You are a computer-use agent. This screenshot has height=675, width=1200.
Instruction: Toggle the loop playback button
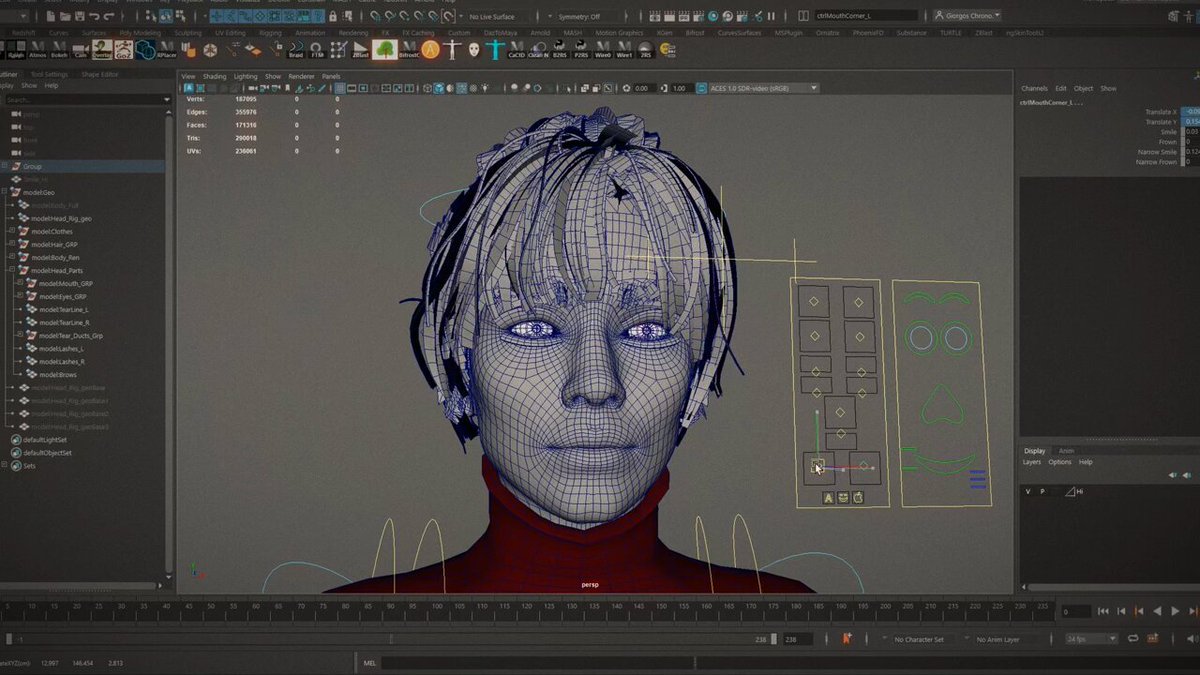[x=1134, y=638]
